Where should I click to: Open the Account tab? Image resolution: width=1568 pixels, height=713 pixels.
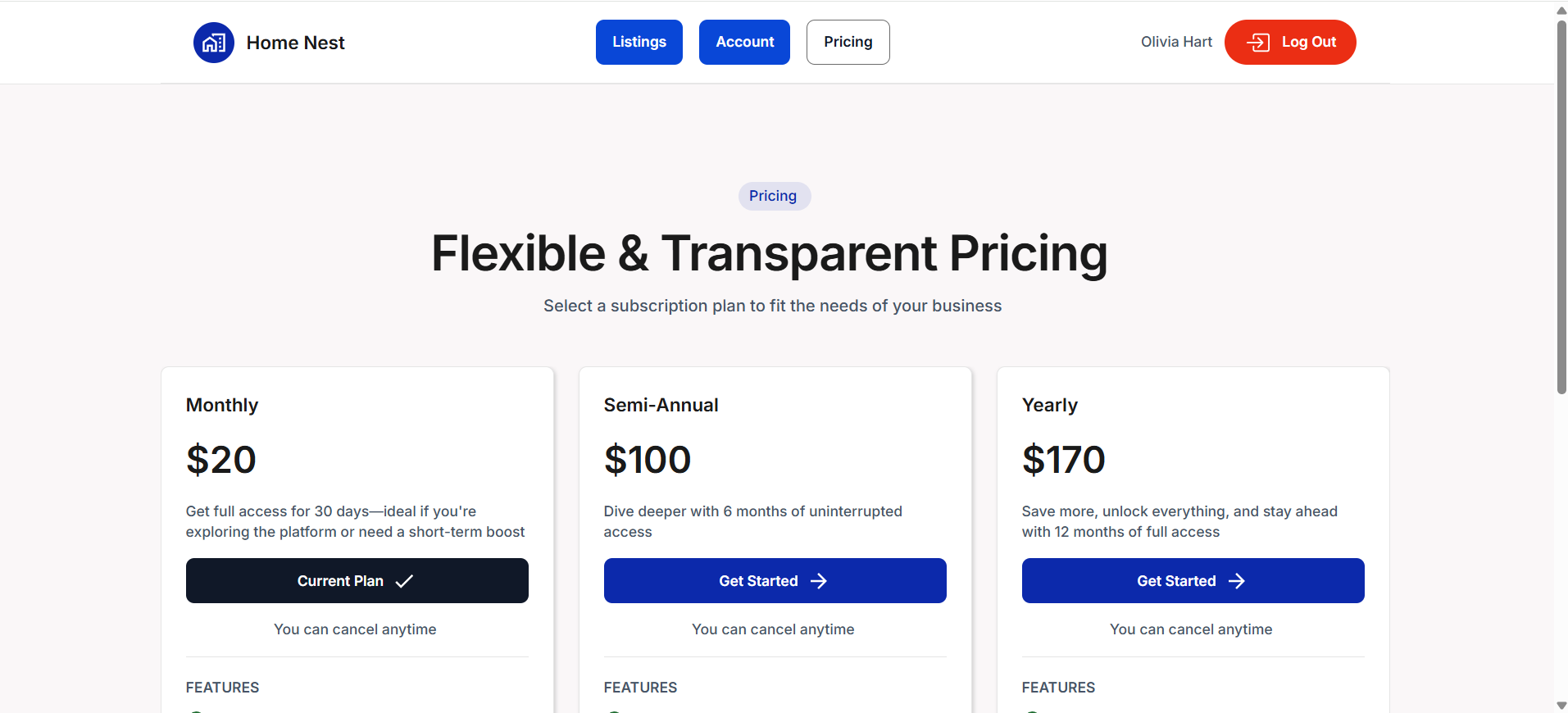click(x=744, y=42)
